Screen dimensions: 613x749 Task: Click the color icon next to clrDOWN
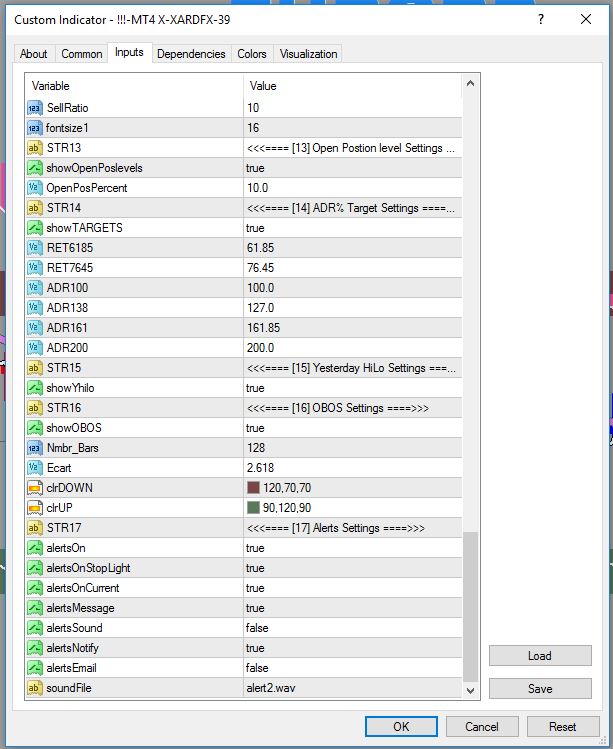(x=35, y=488)
